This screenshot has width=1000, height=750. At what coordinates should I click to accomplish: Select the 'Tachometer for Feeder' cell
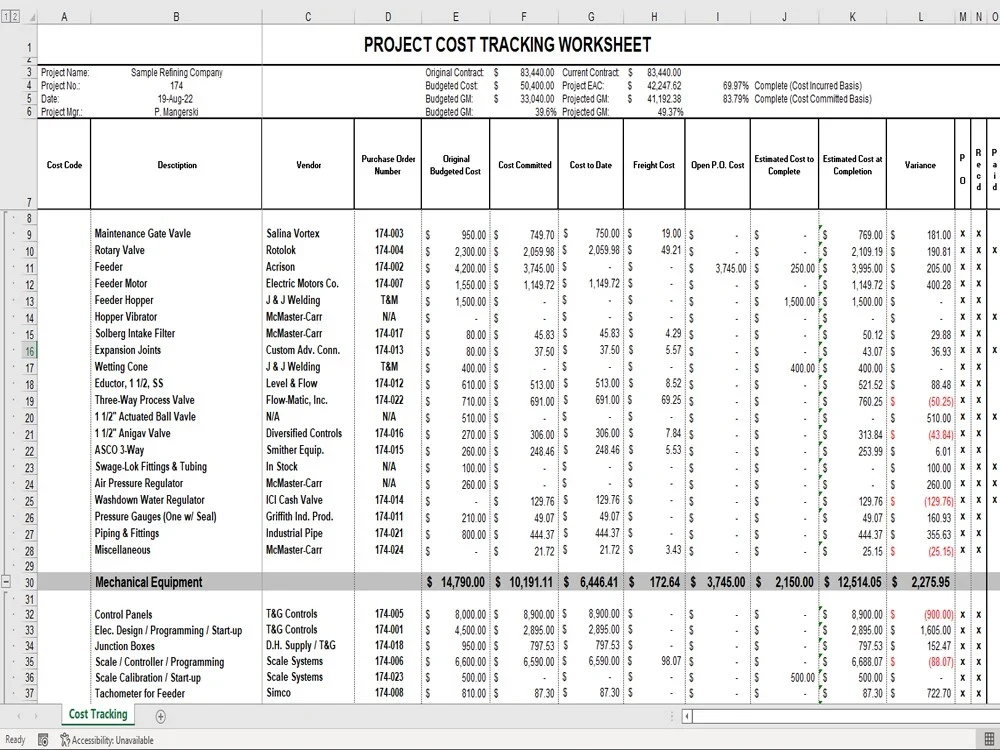pyautogui.click(x=176, y=693)
